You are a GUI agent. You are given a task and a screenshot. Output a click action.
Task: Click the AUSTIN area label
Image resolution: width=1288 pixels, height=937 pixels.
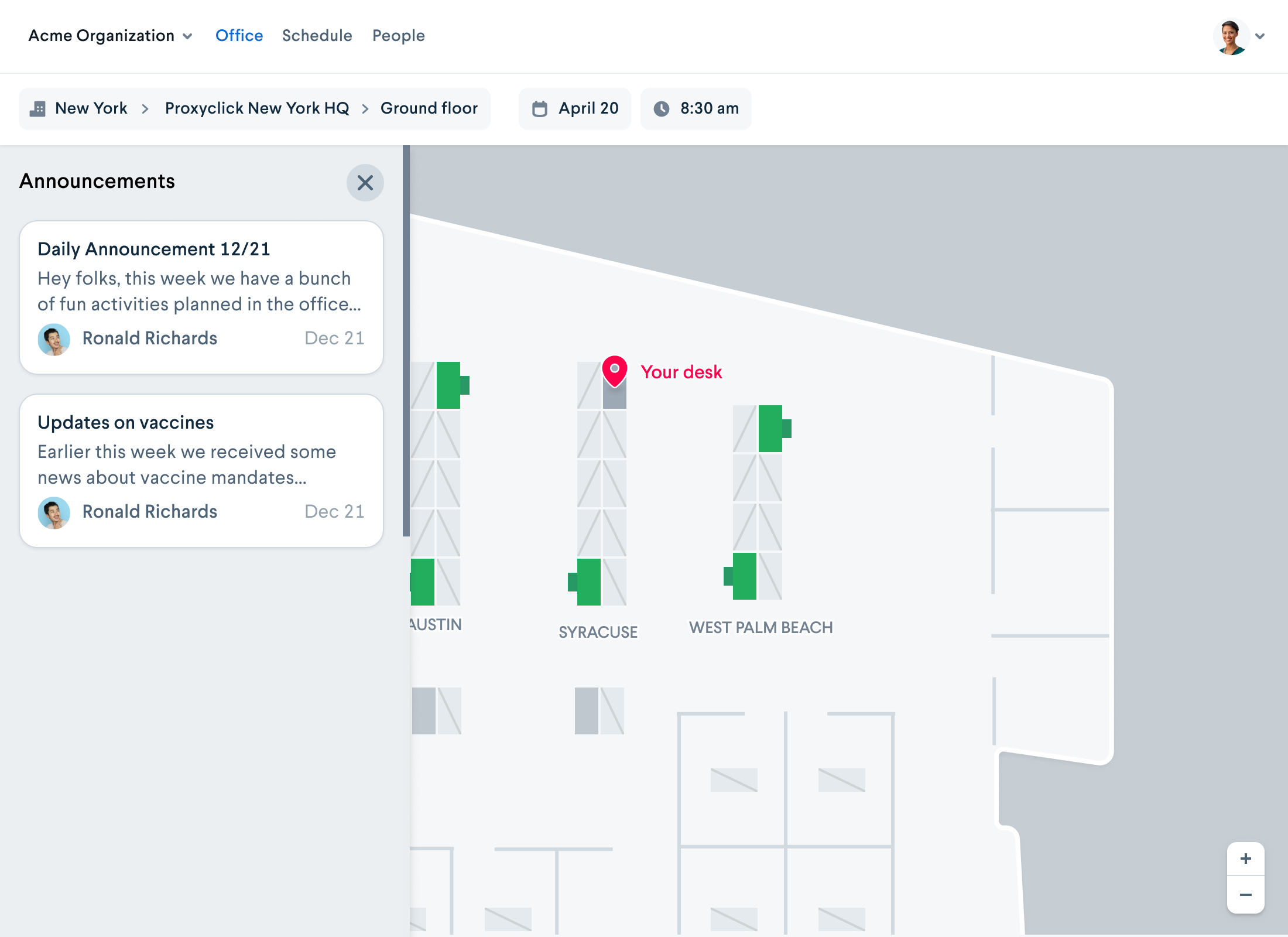436,625
